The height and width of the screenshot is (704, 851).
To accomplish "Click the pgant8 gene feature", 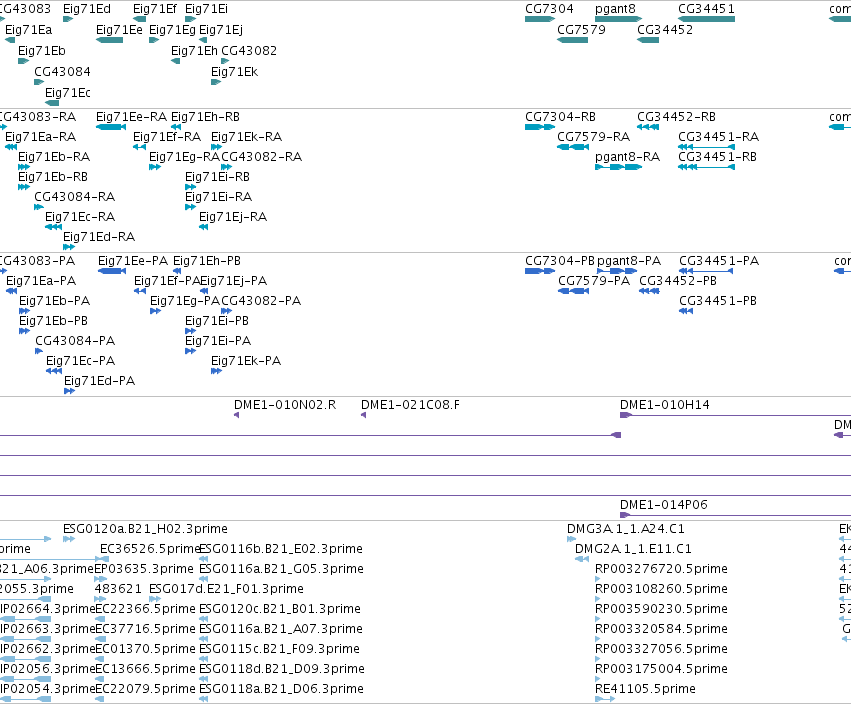I will [x=618, y=19].
